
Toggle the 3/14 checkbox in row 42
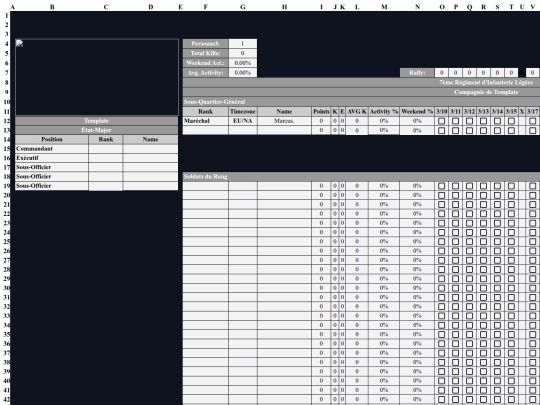(497, 399)
